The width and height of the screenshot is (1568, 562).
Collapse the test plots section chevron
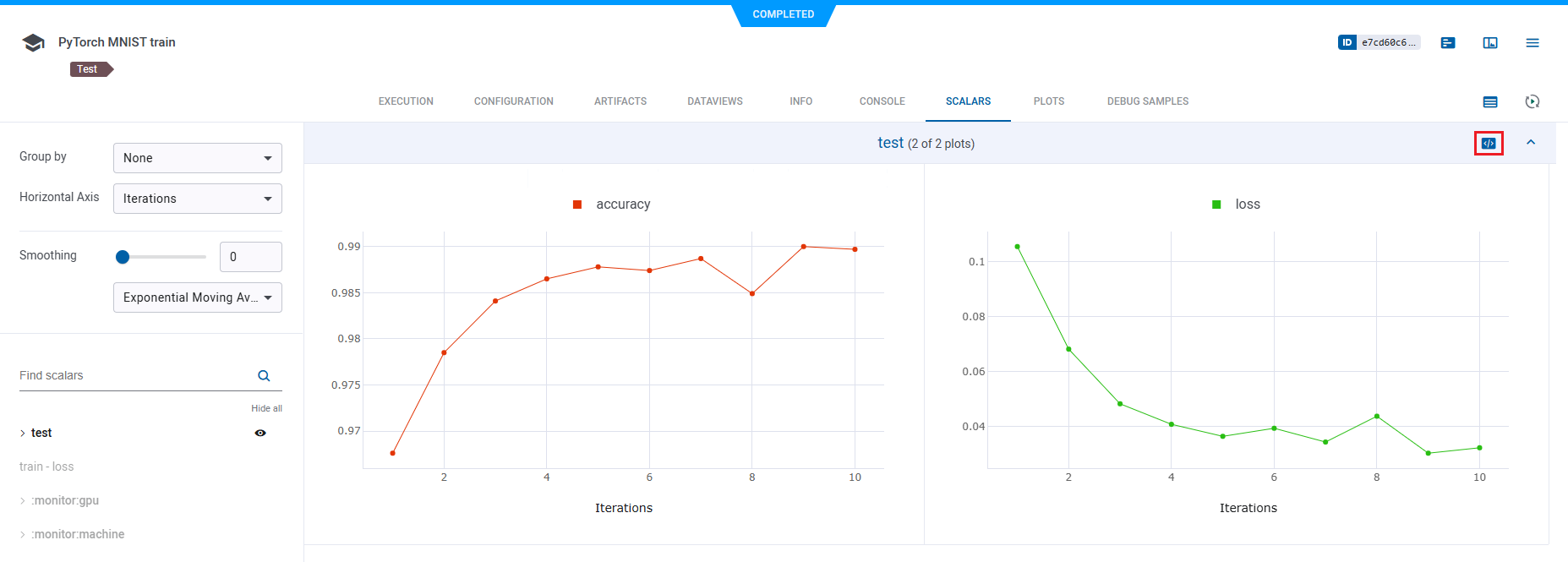click(x=1531, y=143)
